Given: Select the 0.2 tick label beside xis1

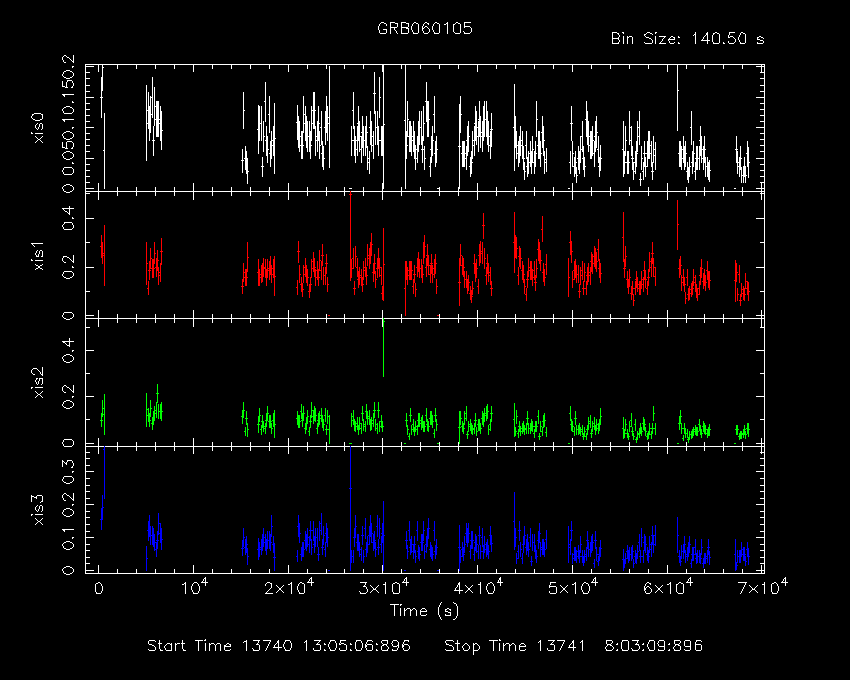Looking at the screenshot, I should 68,267.
